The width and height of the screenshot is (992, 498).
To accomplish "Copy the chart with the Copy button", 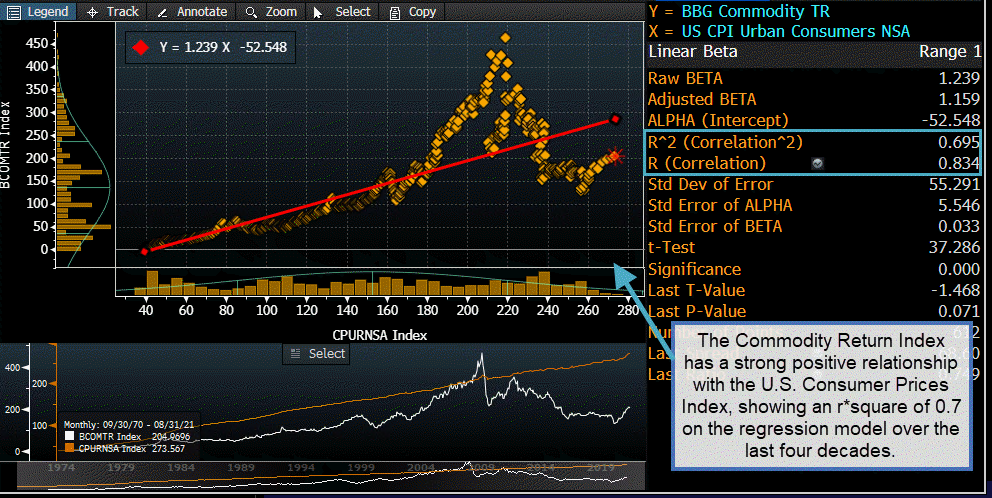I will pos(412,12).
